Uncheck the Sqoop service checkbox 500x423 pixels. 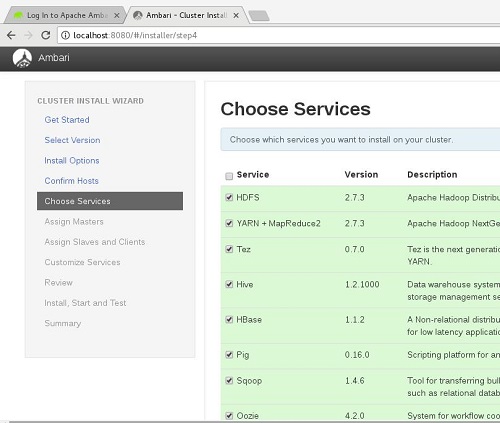pos(229,381)
